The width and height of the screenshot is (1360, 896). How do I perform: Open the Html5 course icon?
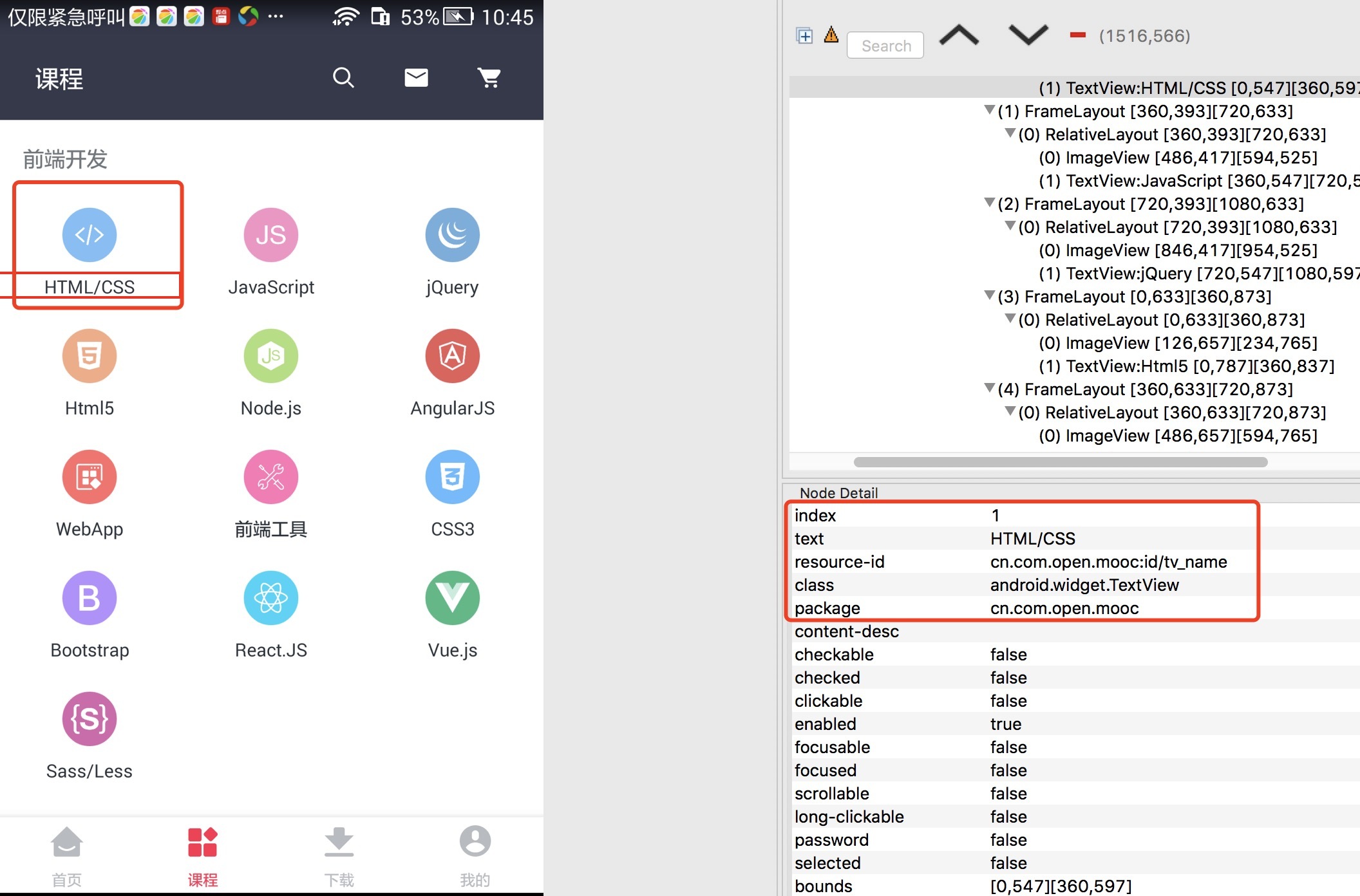point(90,356)
